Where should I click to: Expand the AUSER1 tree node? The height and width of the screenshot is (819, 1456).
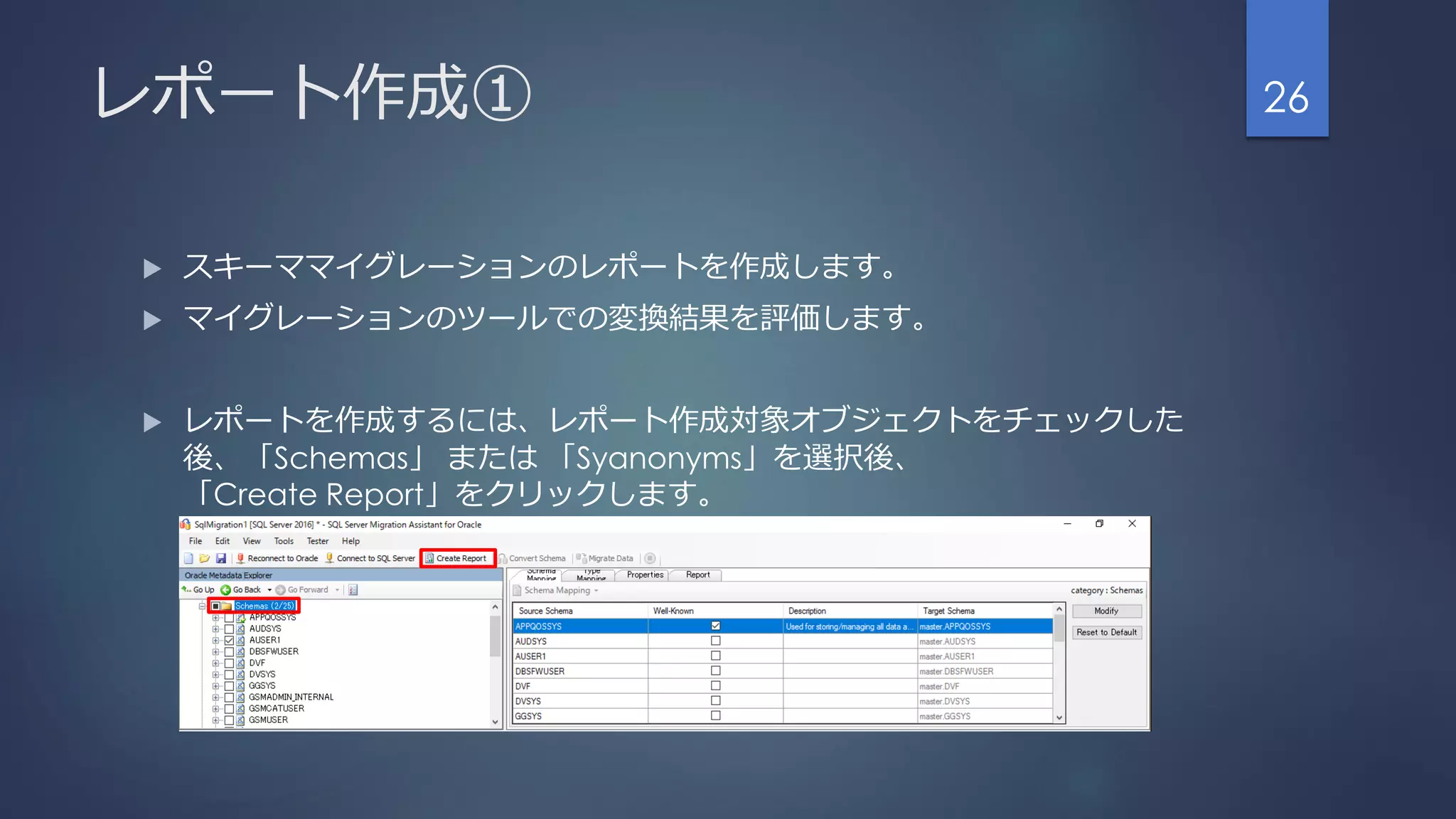215,641
